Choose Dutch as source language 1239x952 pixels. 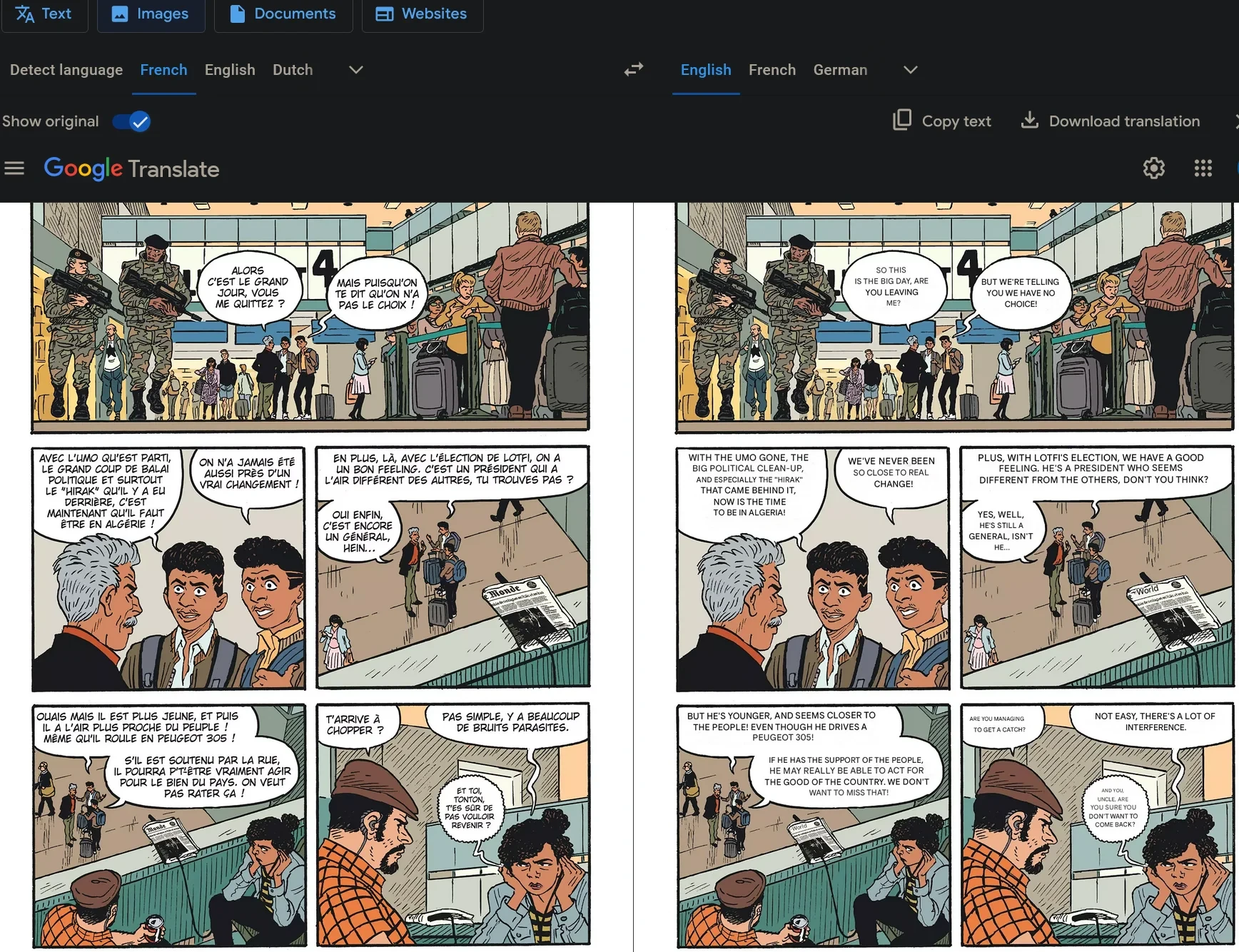[293, 70]
